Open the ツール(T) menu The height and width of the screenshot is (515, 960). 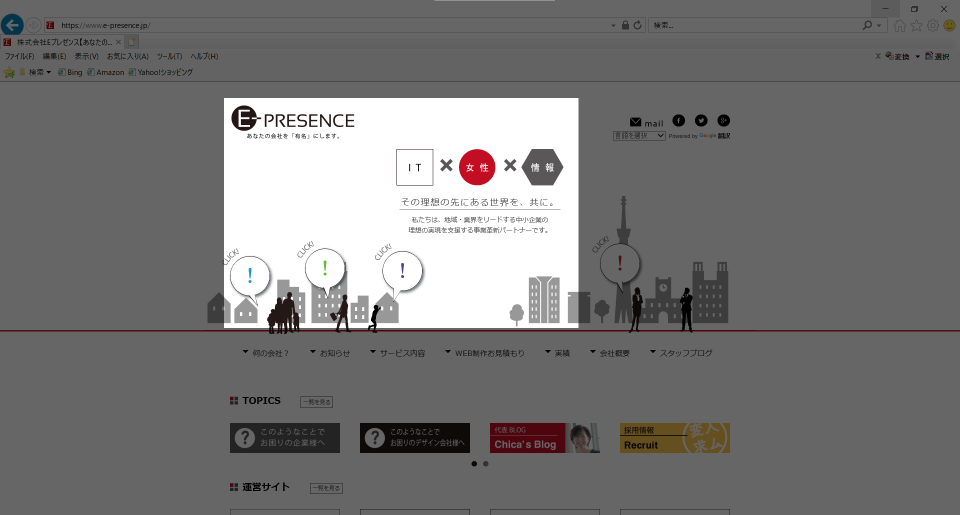169,56
